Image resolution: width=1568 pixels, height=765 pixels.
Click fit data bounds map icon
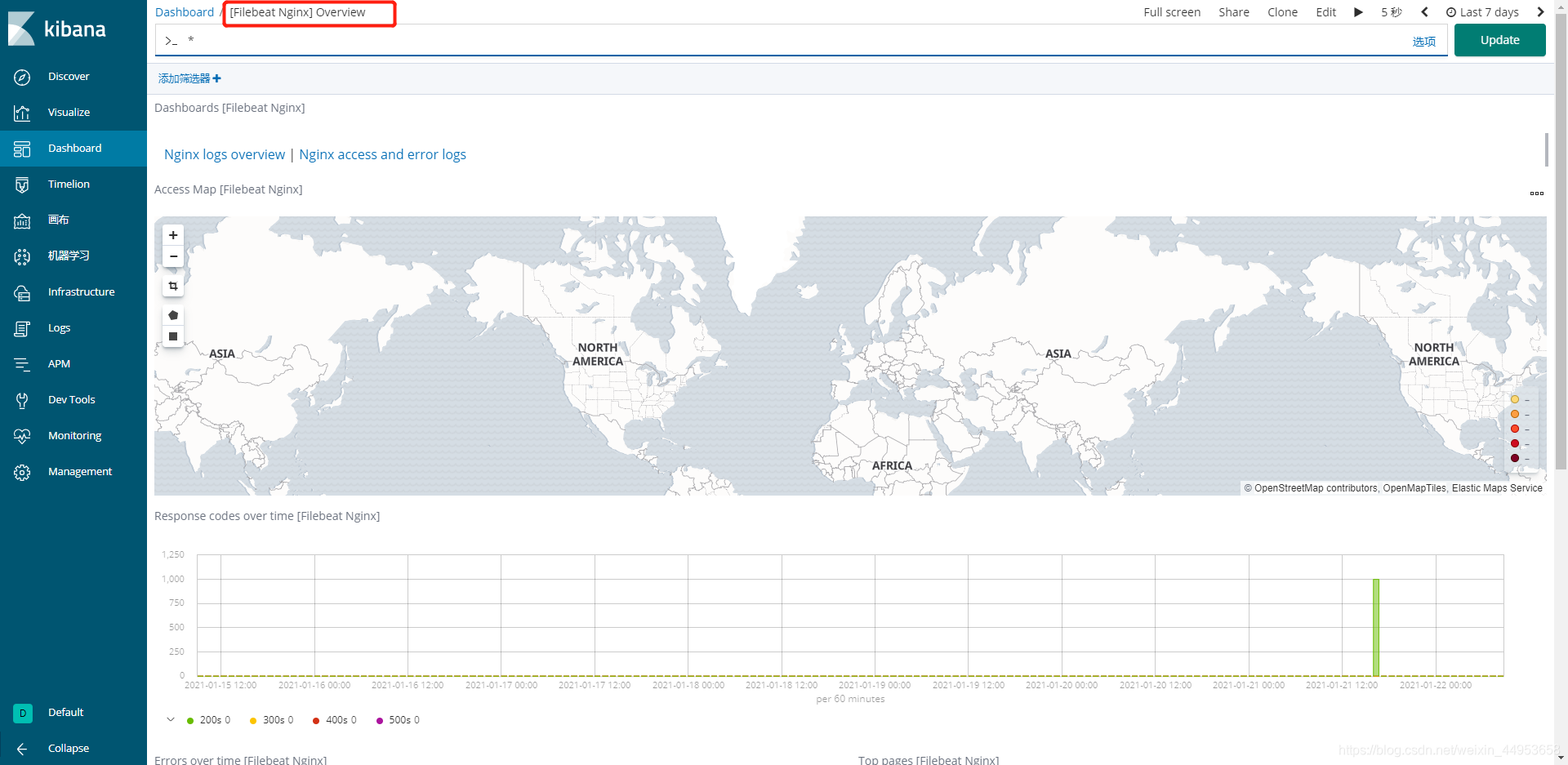point(173,286)
